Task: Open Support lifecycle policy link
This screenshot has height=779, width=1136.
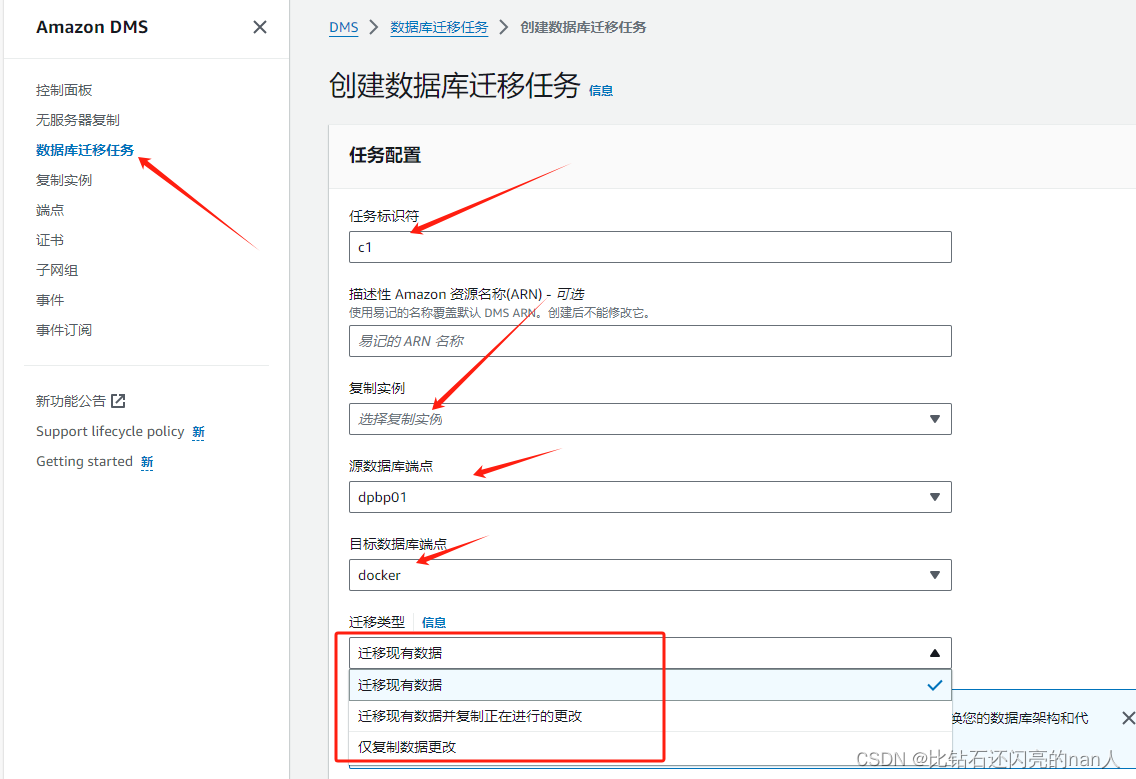Action: coord(110,431)
